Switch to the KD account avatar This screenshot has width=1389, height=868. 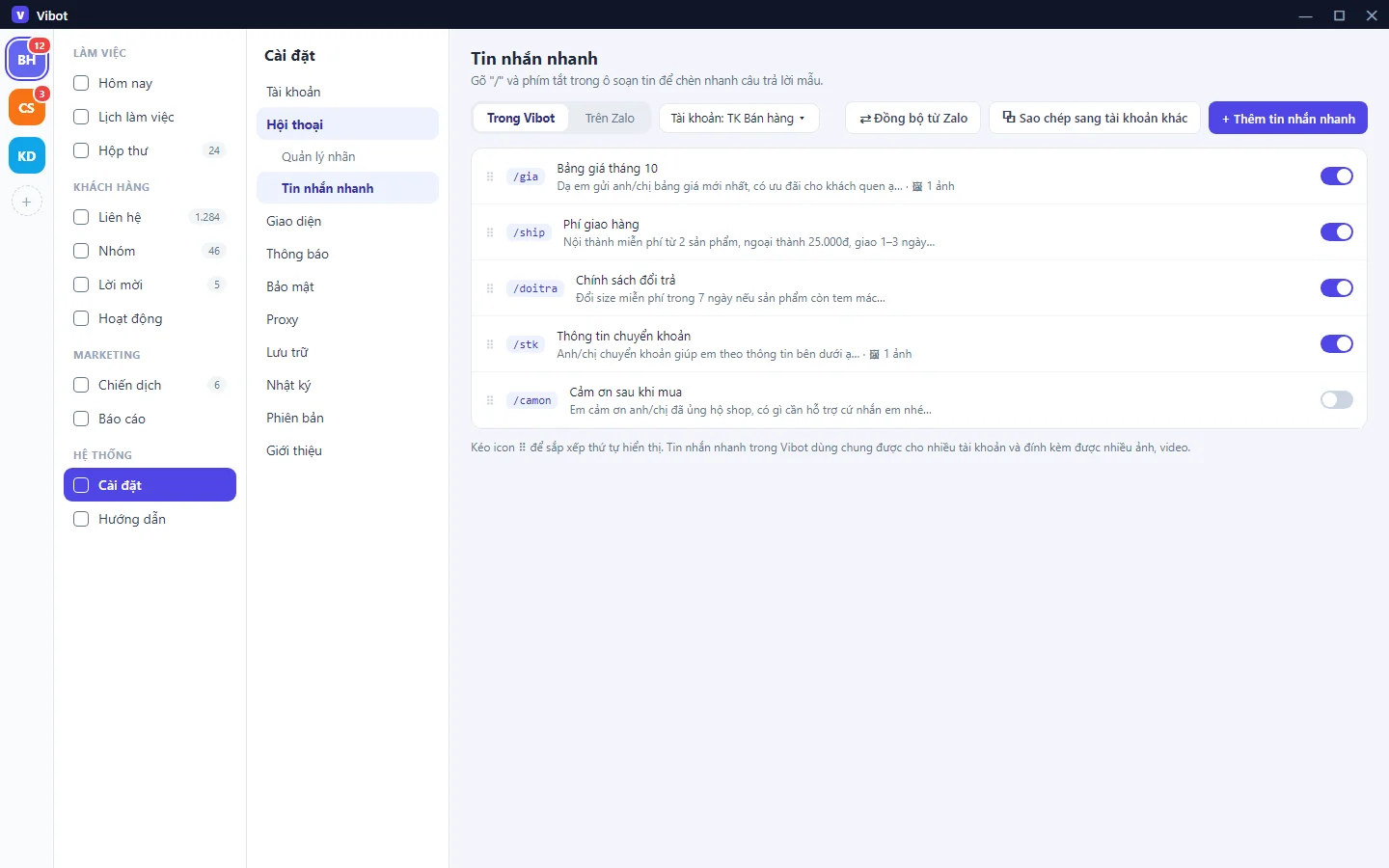[27, 156]
